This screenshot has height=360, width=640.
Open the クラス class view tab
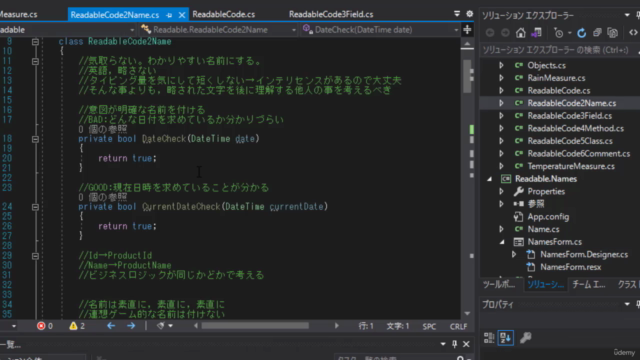tap(628, 284)
